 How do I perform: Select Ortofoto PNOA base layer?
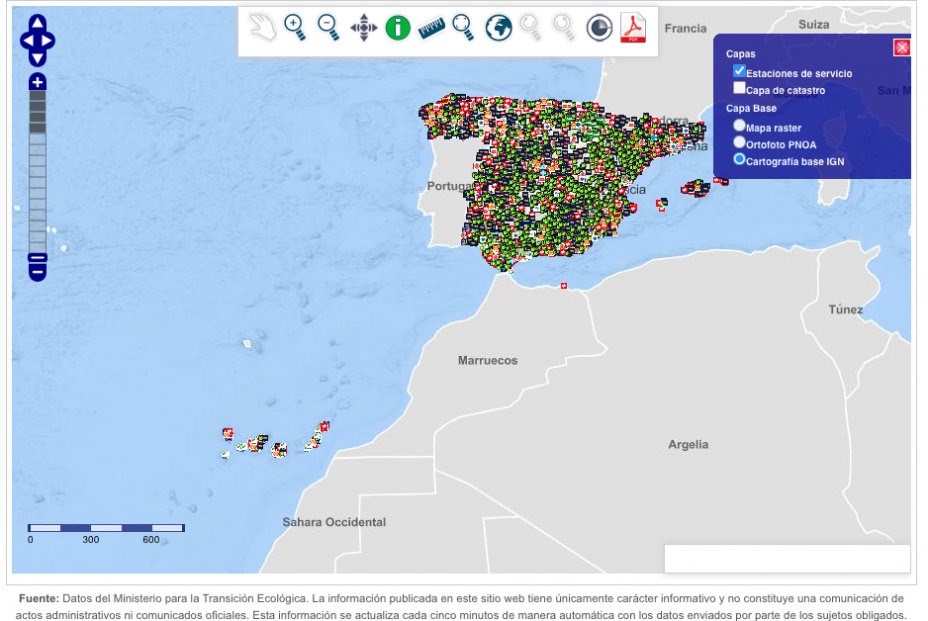pos(740,143)
